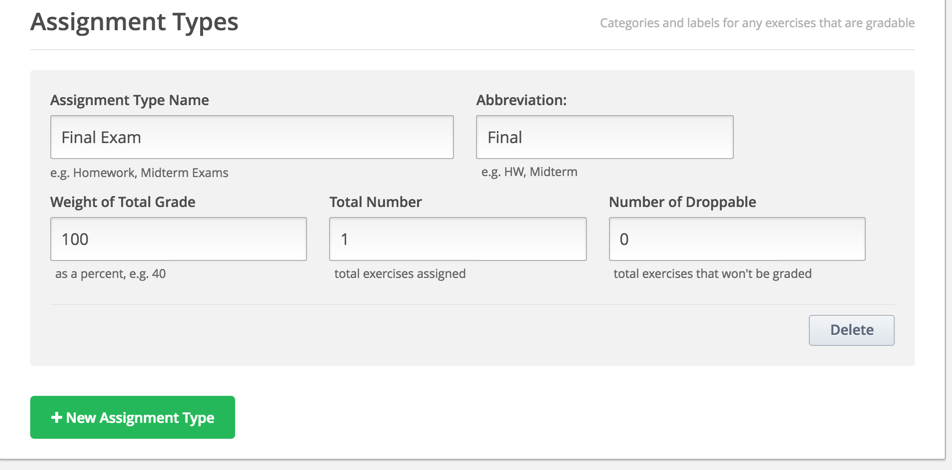Click the 'total exercises assigned' helper text
The height and width of the screenshot is (470, 952).
click(400, 273)
